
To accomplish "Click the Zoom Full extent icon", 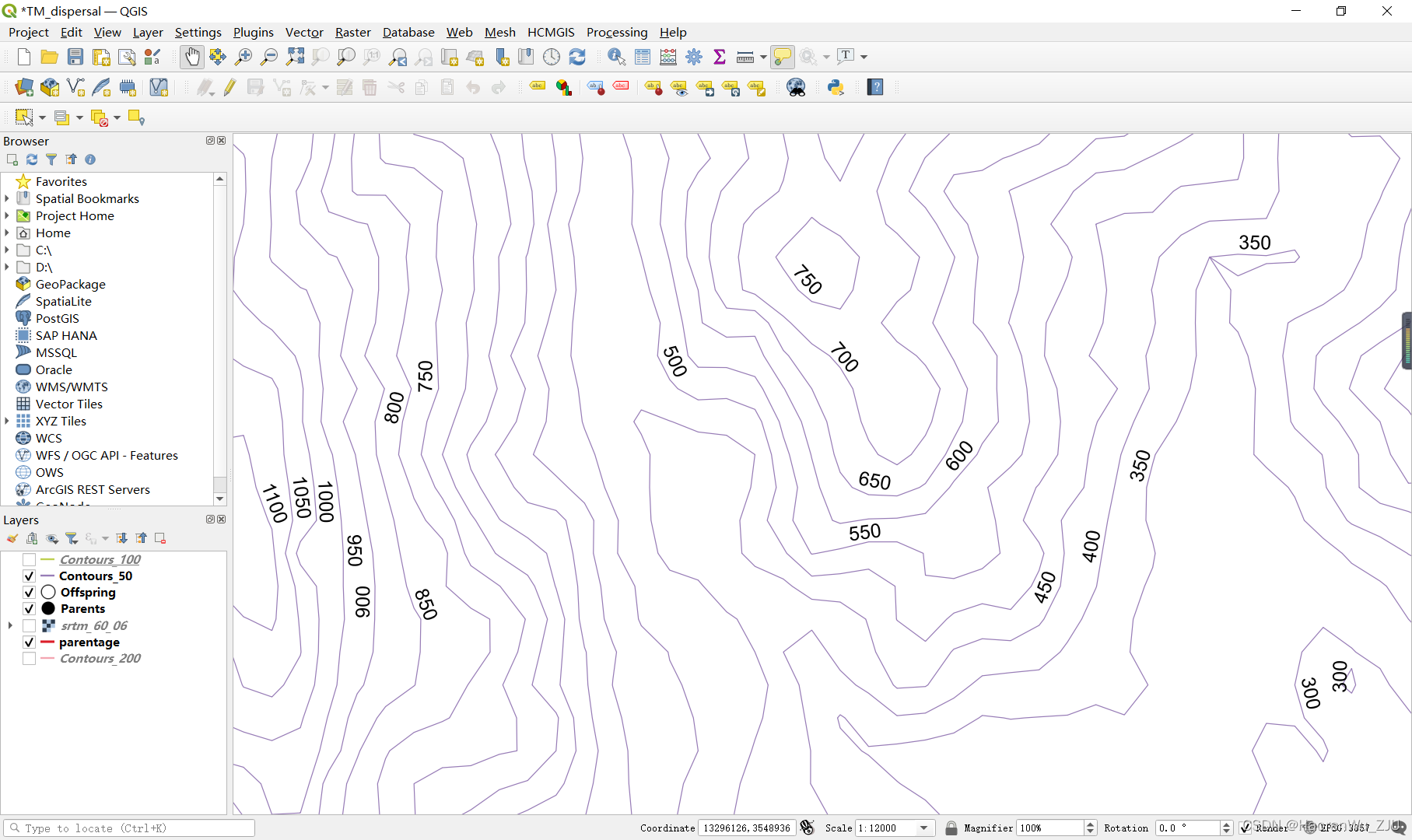I will tap(295, 57).
